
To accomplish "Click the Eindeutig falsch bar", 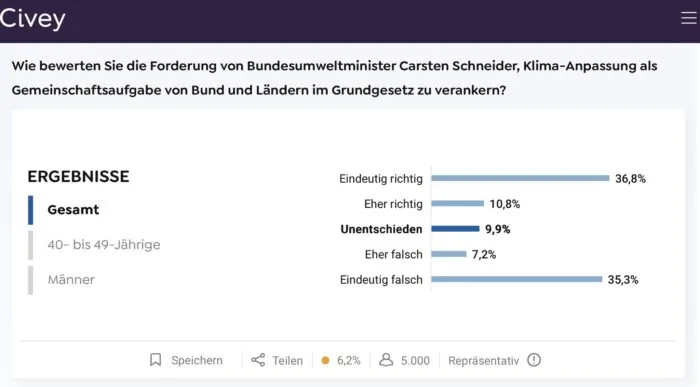I will click(x=517, y=279).
